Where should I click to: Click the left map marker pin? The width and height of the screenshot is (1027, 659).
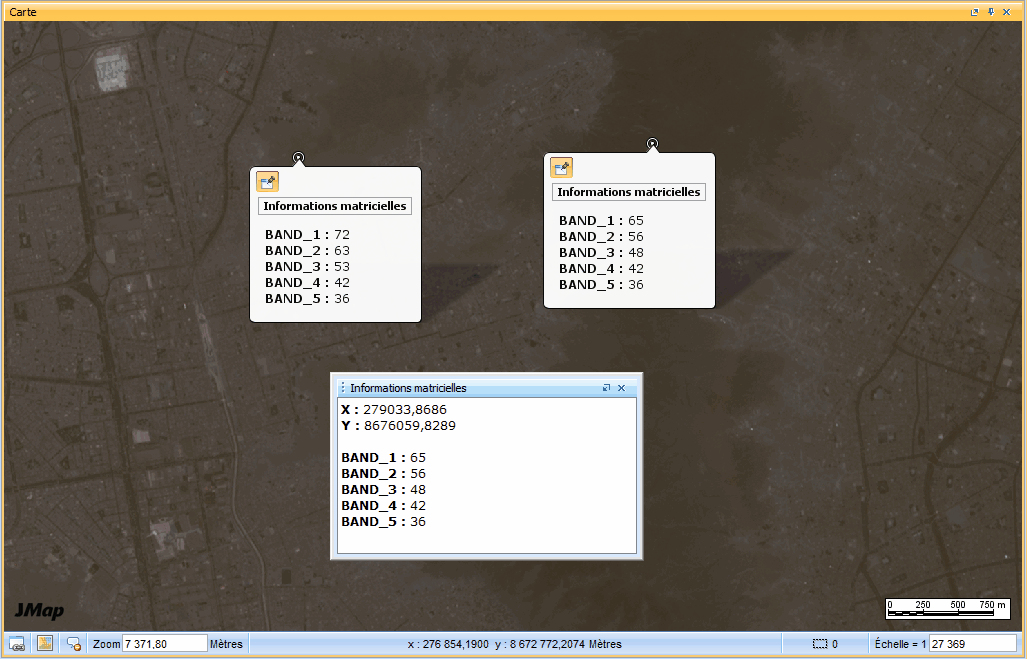pos(298,158)
